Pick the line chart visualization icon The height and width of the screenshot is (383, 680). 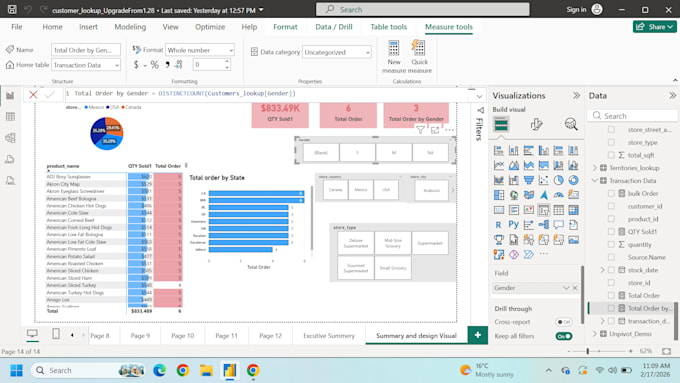click(499, 165)
